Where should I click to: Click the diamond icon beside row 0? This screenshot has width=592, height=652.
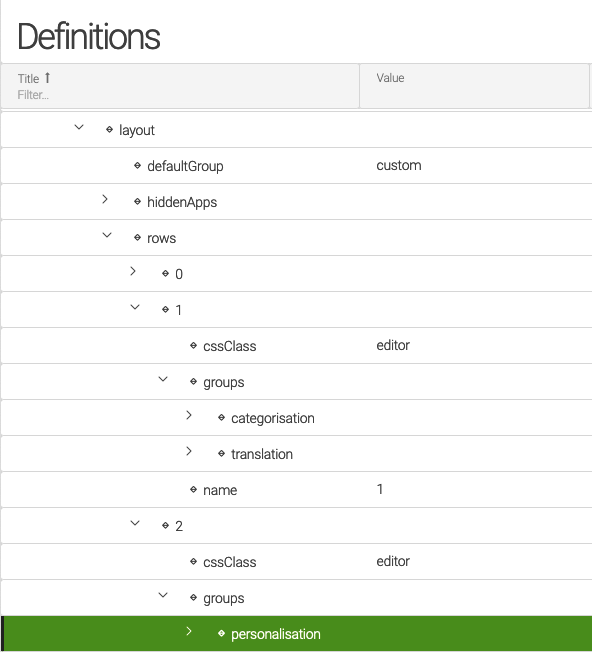pyautogui.click(x=165, y=274)
